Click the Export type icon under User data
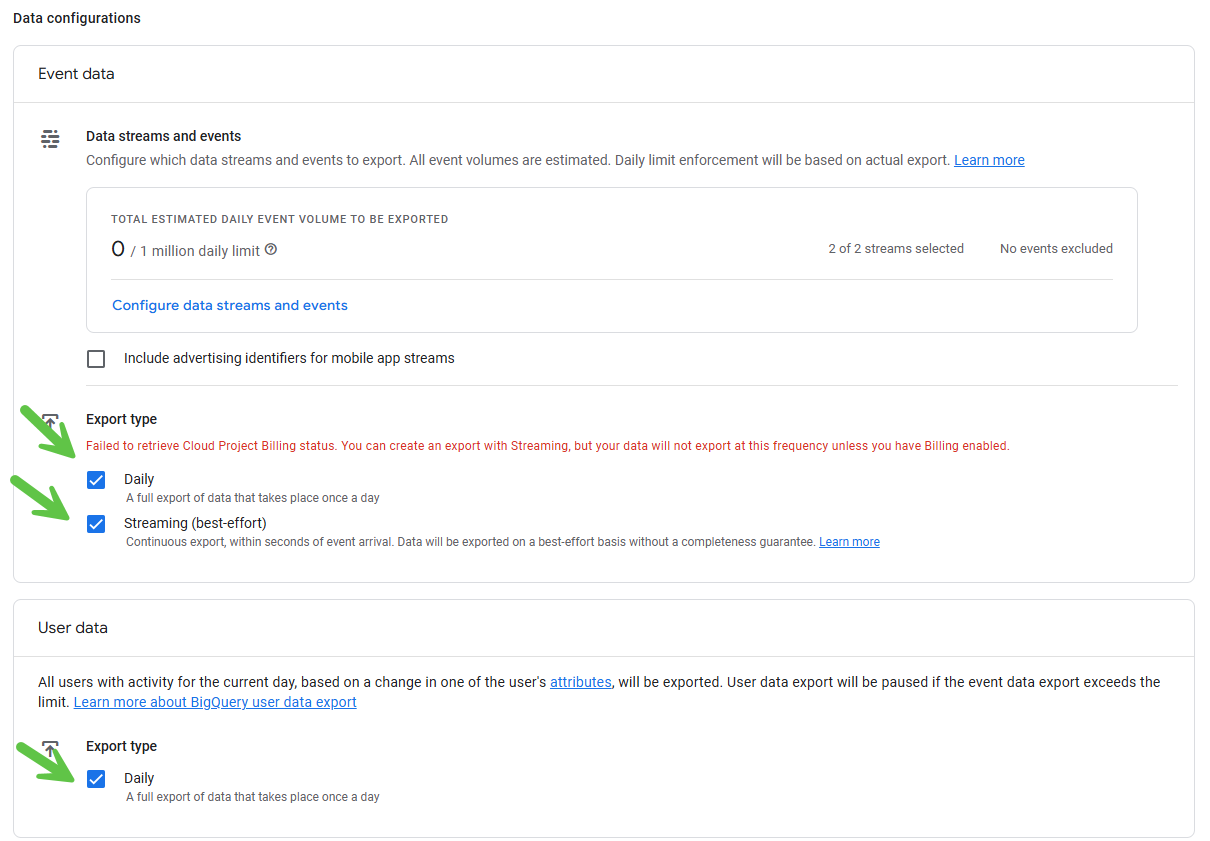This screenshot has width=1210, height=841. (51, 746)
